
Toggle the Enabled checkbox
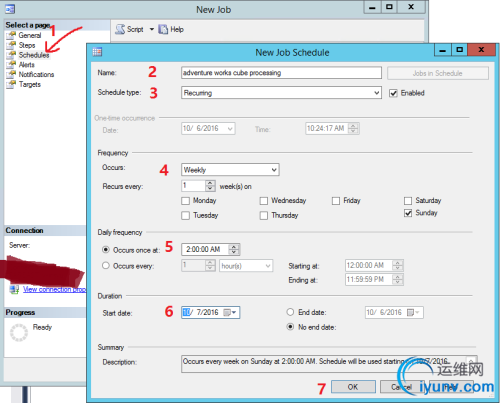pyautogui.click(x=393, y=93)
